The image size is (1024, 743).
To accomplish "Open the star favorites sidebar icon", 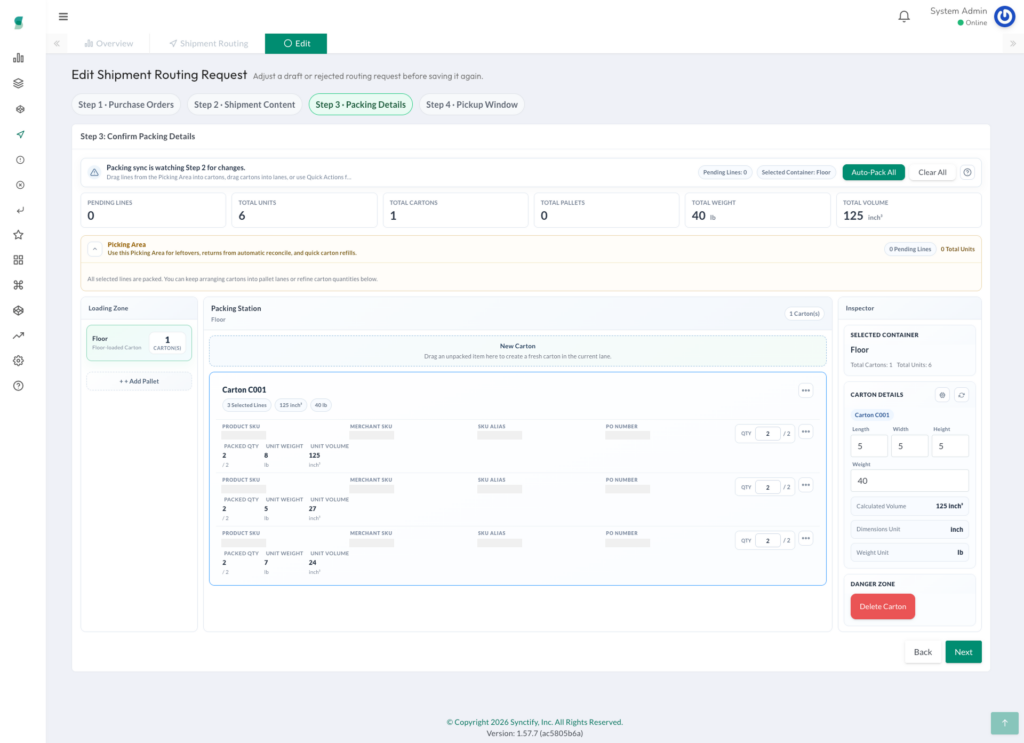I will 18,235.
